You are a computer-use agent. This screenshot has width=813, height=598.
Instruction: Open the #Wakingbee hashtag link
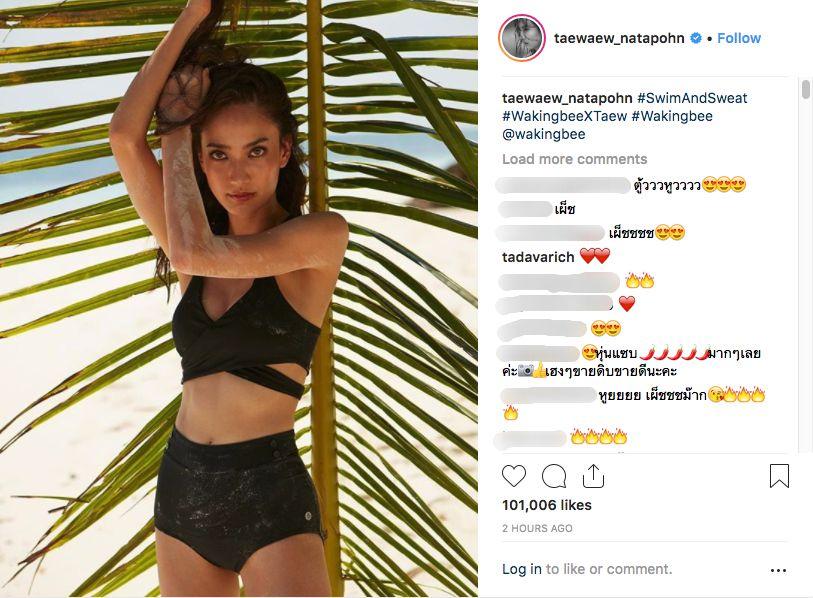(x=672, y=116)
